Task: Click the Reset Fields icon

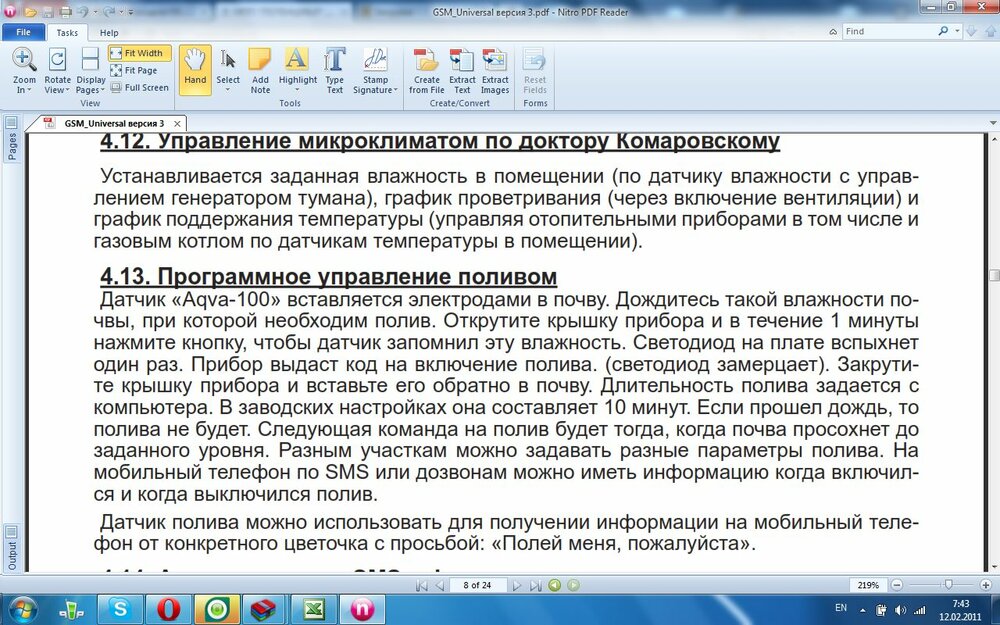Action: [x=534, y=59]
